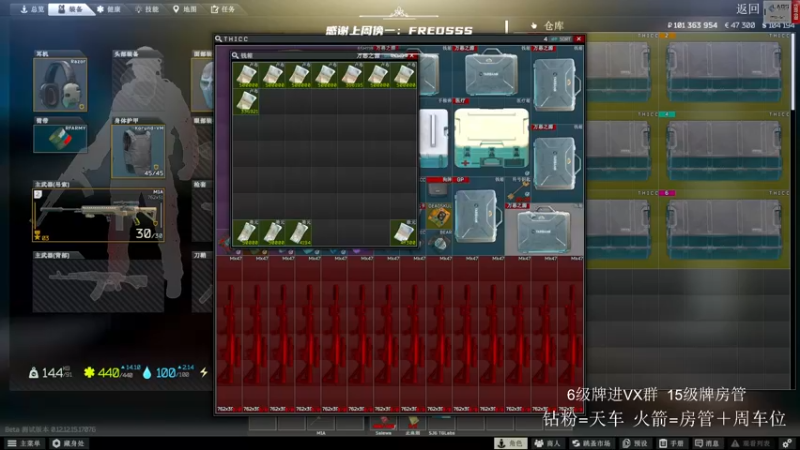Screen dimensions: 800x450
Task: Select the lone rouble stack in second row
Action: point(246,102)
